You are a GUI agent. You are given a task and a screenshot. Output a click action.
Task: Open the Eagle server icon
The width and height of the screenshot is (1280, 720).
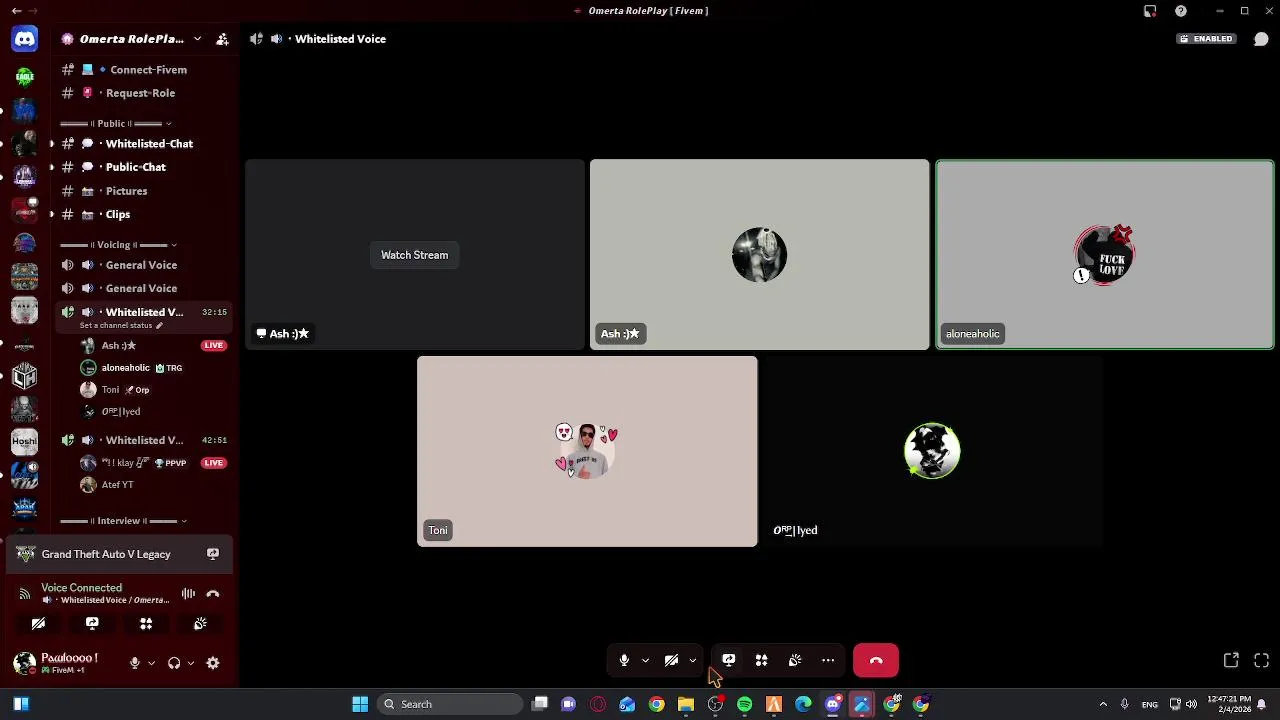coord(25,76)
